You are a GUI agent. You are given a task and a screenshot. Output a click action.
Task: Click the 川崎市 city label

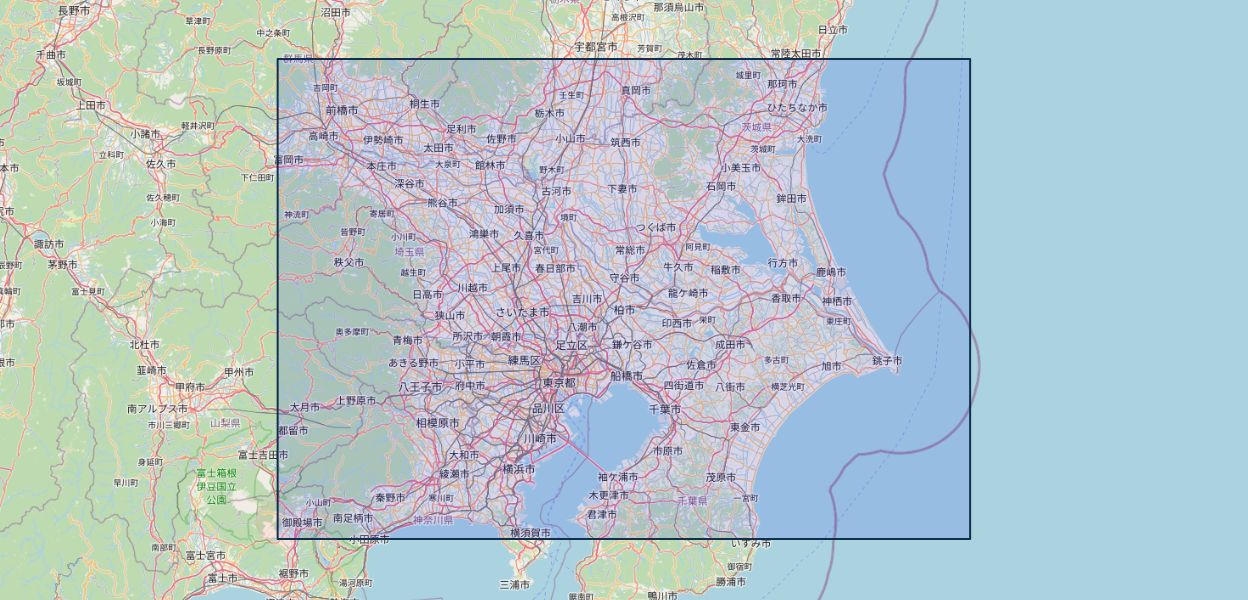[x=538, y=438]
